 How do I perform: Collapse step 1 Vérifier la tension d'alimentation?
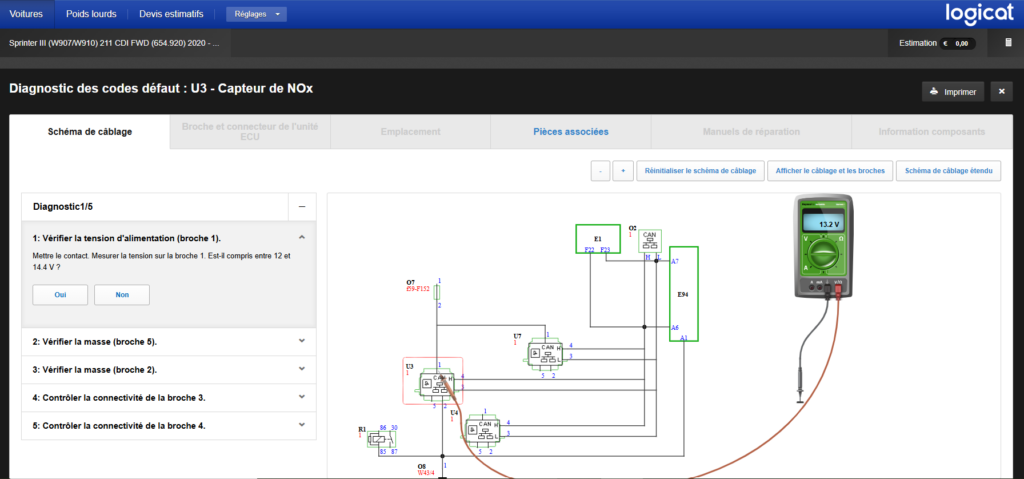[x=302, y=238]
